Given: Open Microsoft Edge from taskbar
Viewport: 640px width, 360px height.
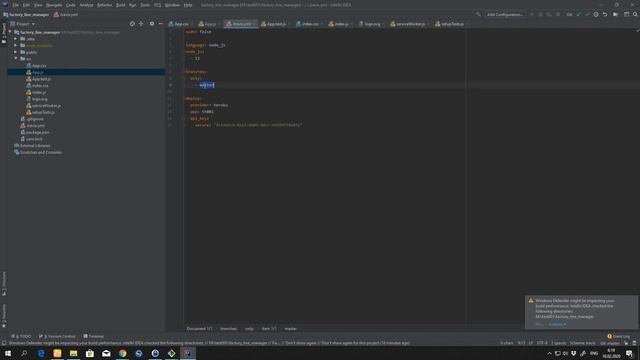Looking at the screenshot, I should pos(41,353).
